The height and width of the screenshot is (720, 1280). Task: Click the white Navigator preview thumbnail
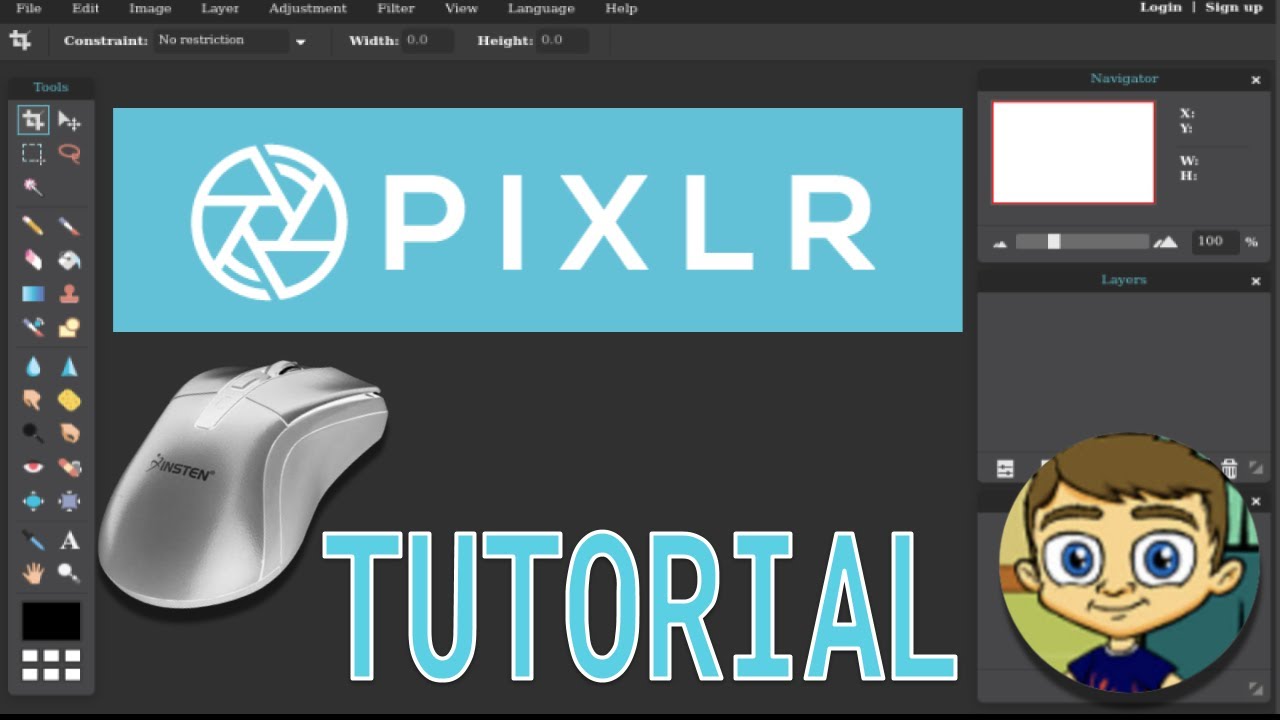coord(1073,153)
